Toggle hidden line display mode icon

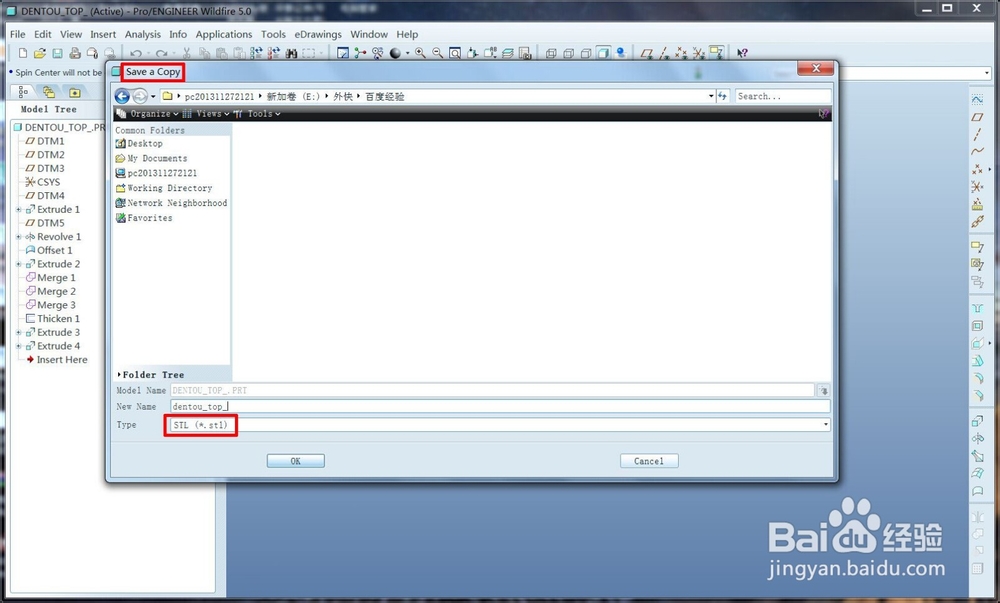pyautogui.click(x=568, y=53)
